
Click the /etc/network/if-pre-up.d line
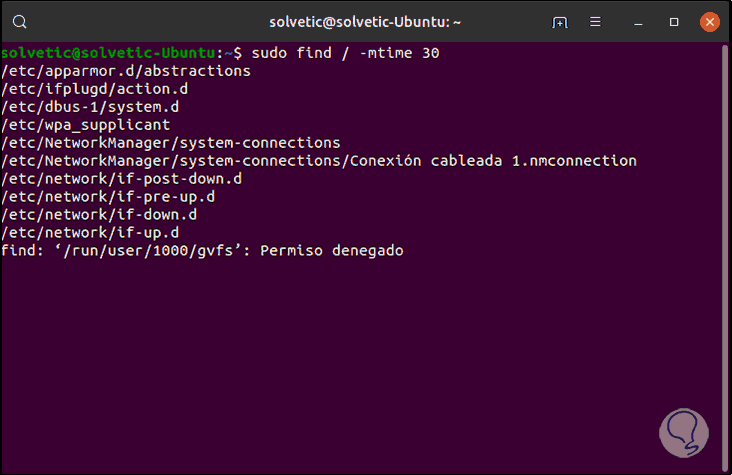tap(108, 197)
